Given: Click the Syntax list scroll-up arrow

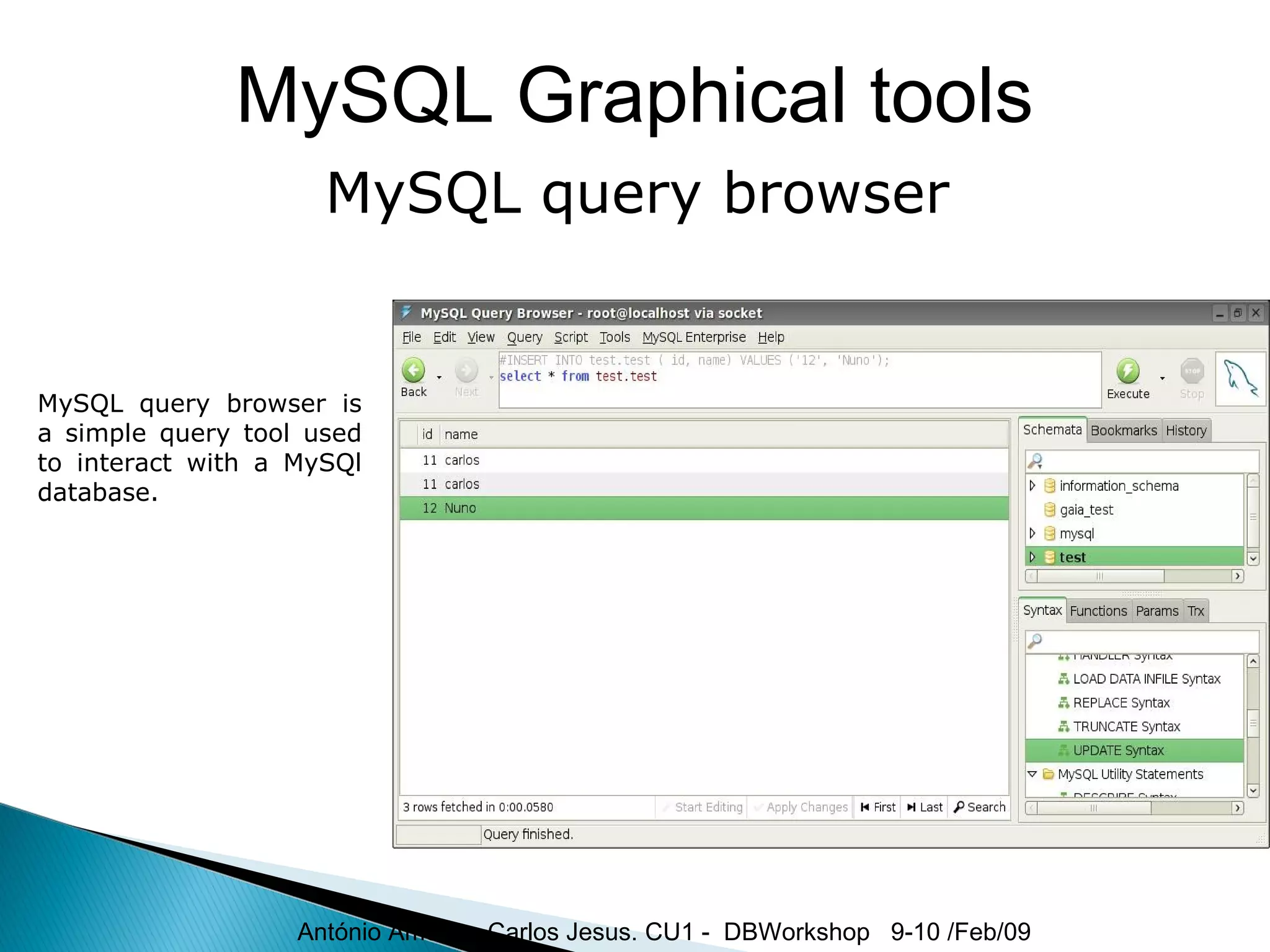Looking at the screenshot, I should tap(1253, 661).
